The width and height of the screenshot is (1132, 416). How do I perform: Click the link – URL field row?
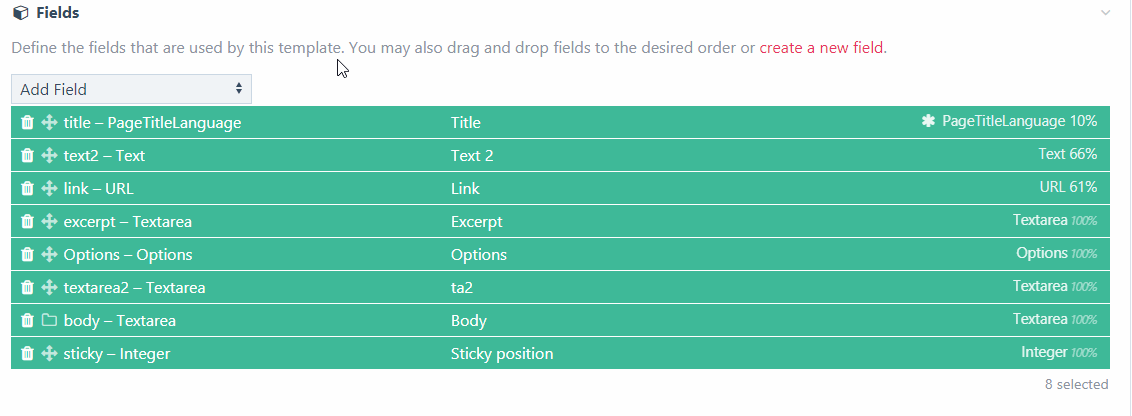pyautogui.click(x=98, y=189)
